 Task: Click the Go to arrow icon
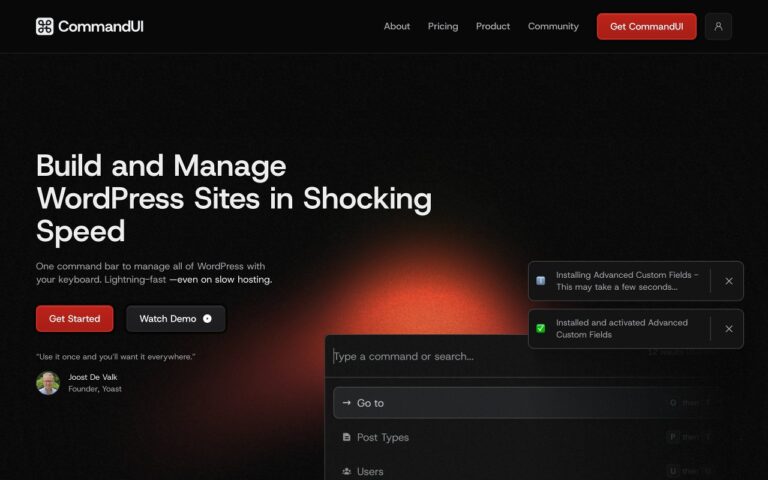[346, 403]
